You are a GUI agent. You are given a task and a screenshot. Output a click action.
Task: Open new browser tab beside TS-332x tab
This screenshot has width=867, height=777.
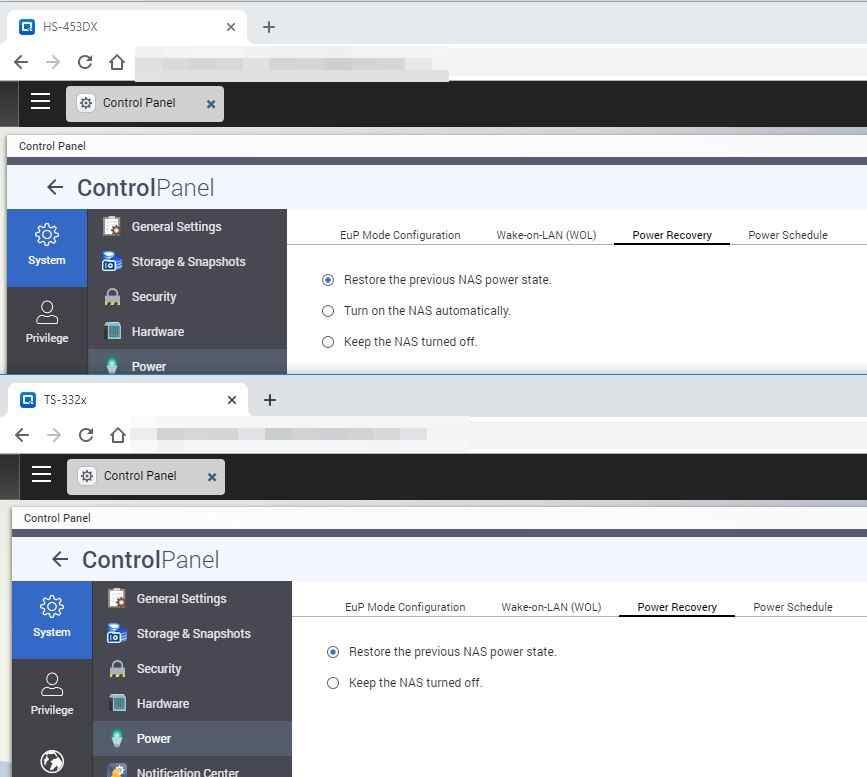coord(269,400)
